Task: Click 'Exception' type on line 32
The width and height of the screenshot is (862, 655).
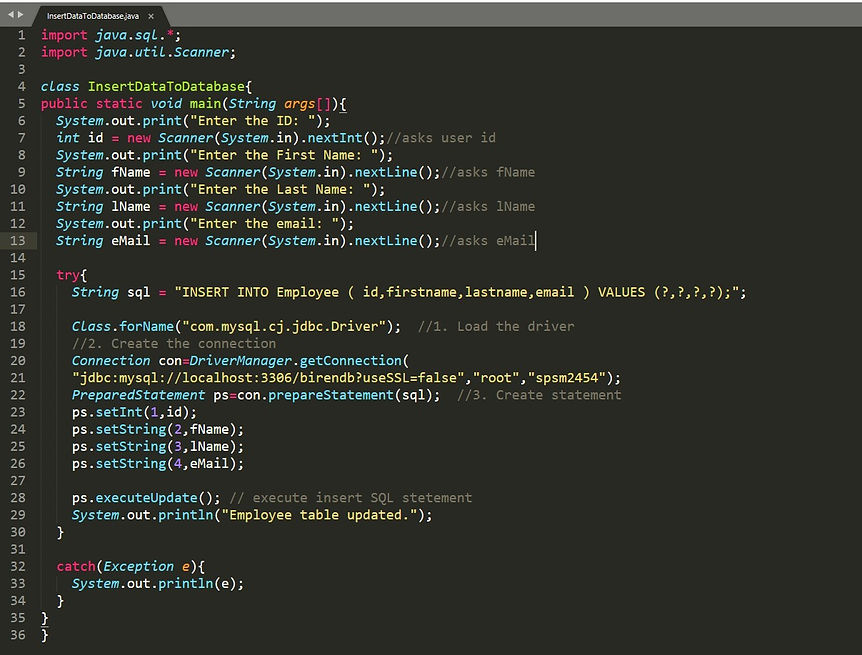Action: pyautogui.click(x=139, y=566)
